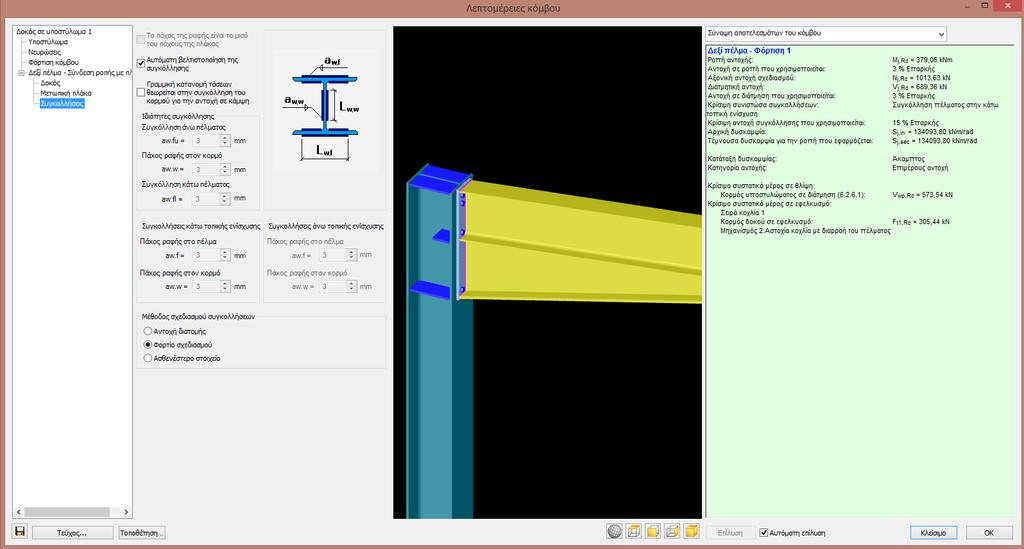Click the Δεξί πέλμα - Φόρτιση 1 heading
This screenshot has width=1024, height=549.
pos(749,50)
